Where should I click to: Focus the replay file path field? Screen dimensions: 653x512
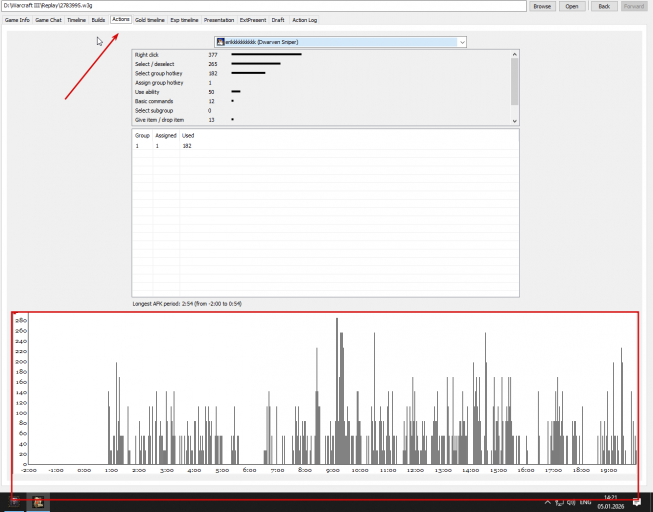pos(264,6)
